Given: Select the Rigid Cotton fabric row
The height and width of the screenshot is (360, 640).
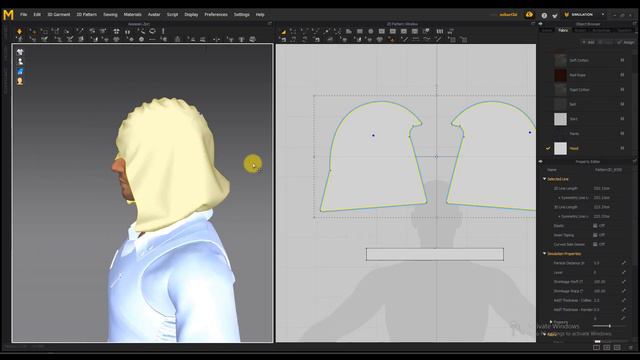Looking at the screenshot, I should pyautogui.click(x=588, y=89).
